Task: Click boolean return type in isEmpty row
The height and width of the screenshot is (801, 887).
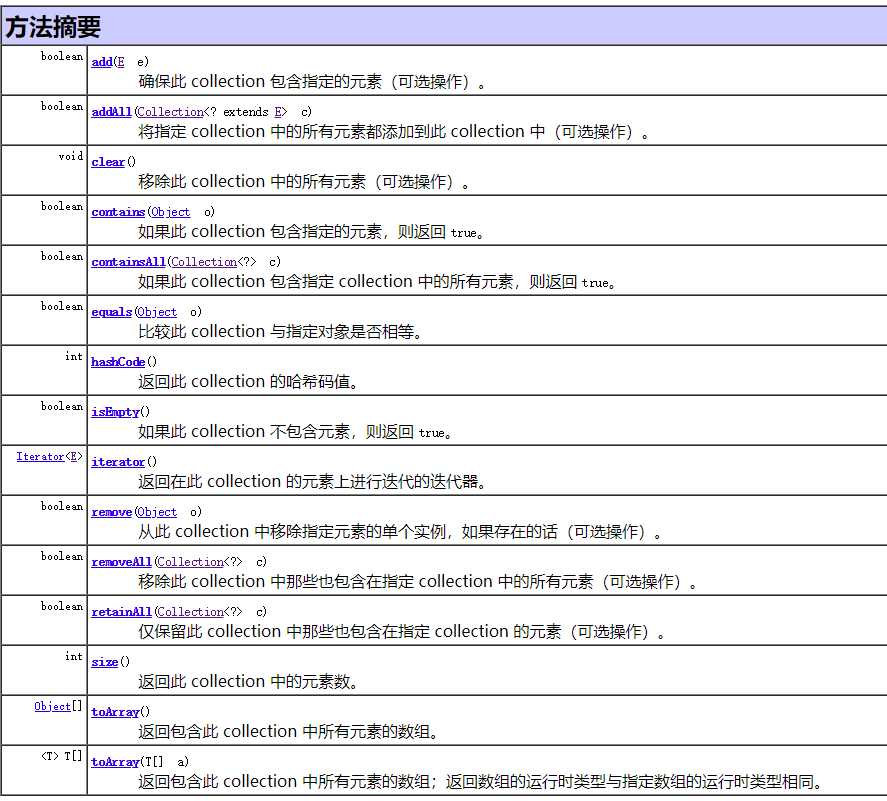Action: tap(62, 407)
